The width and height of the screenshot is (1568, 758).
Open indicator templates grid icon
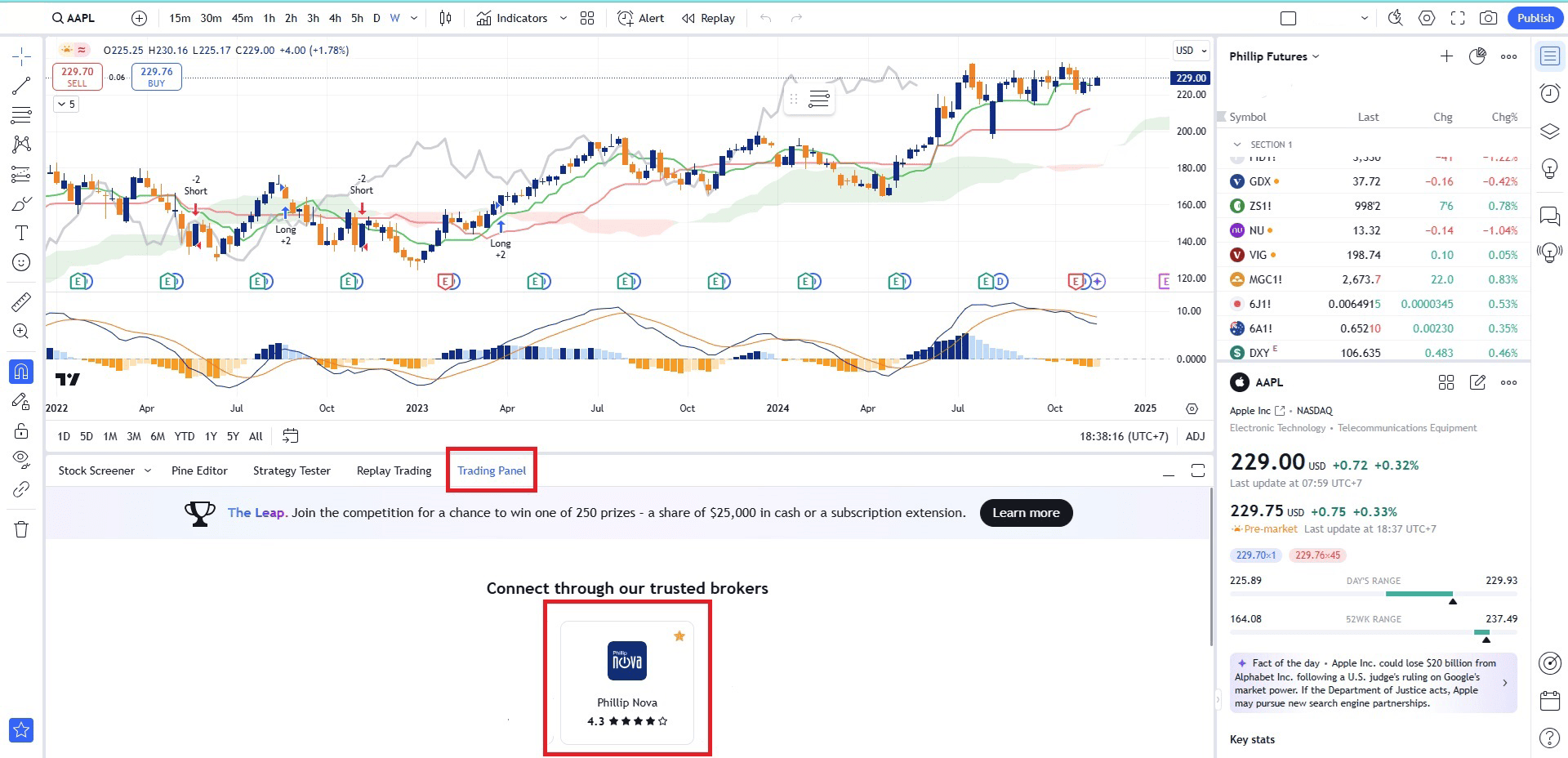tap(587, 18)
